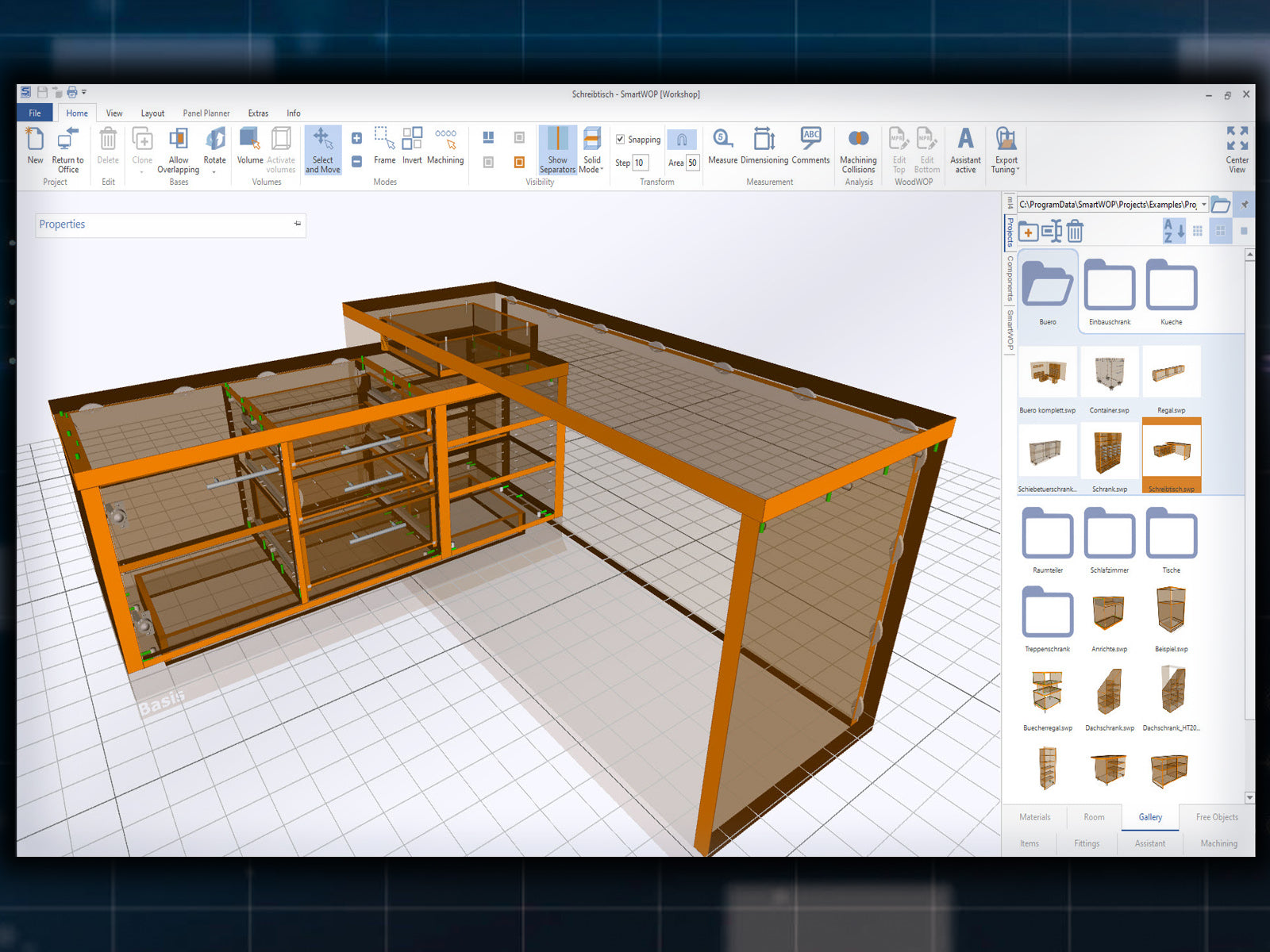Uncheck the Snapping checkbox
The height and width of the screenshot is (952, 1270).
[621, 140]
